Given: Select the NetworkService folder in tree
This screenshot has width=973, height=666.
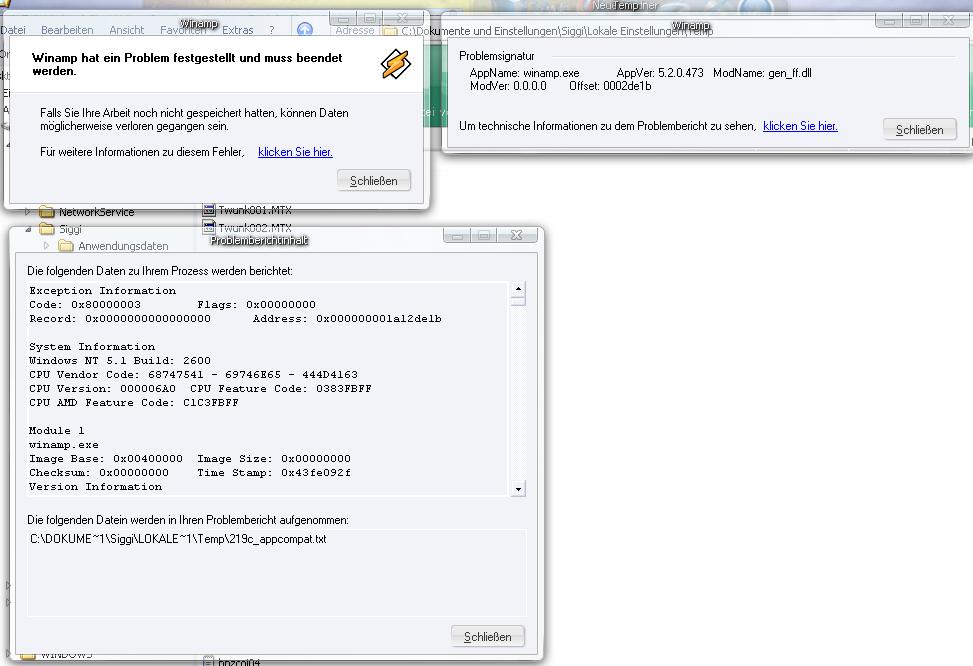Looking at the screenshot, I should point(96,212).
